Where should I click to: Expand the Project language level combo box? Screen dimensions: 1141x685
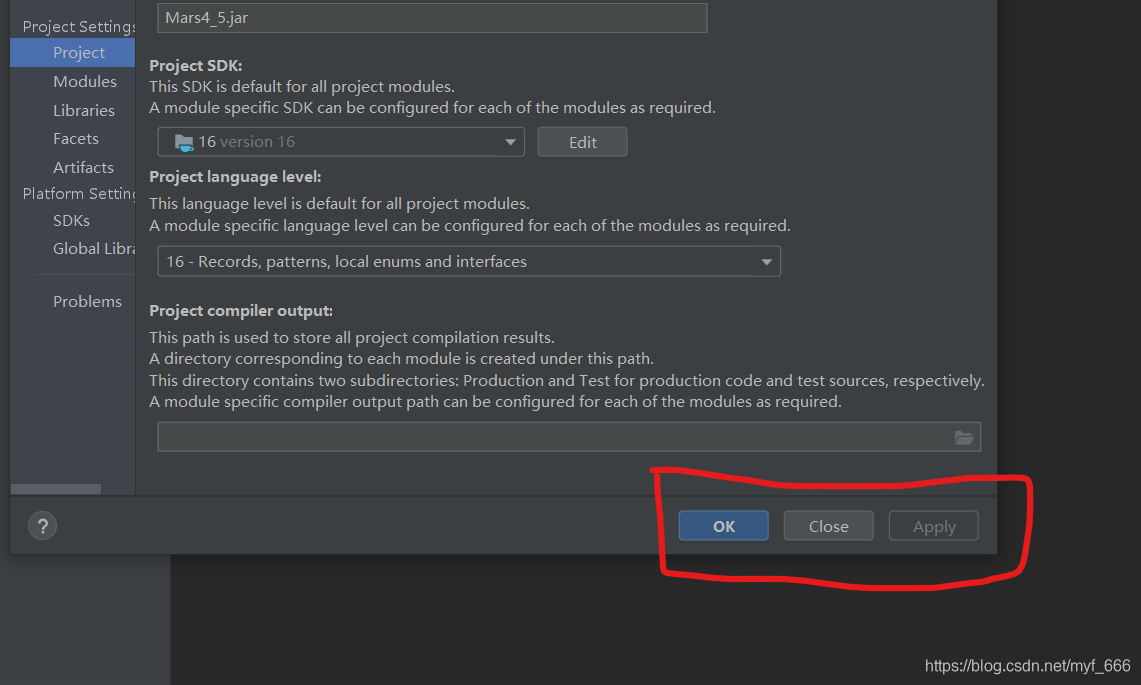click(469, 261)
